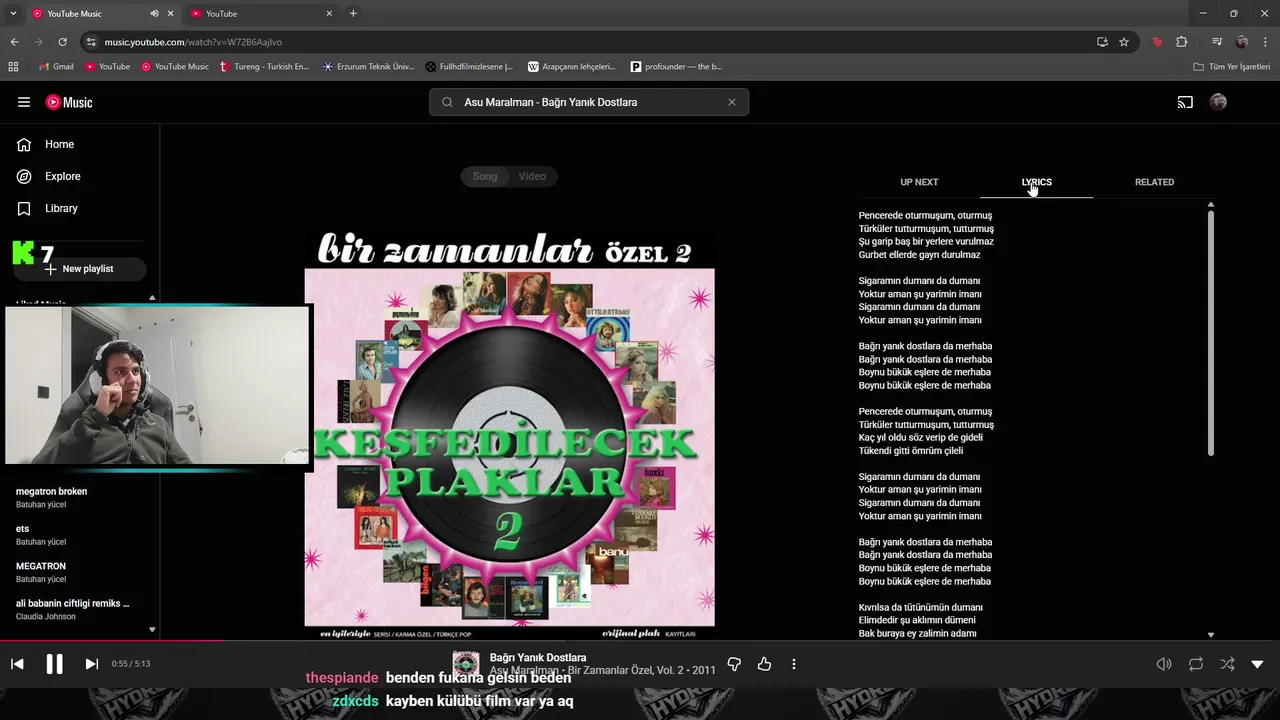Toggle shuffle mode
The image size is (1280, 720).
point(1227,664)
